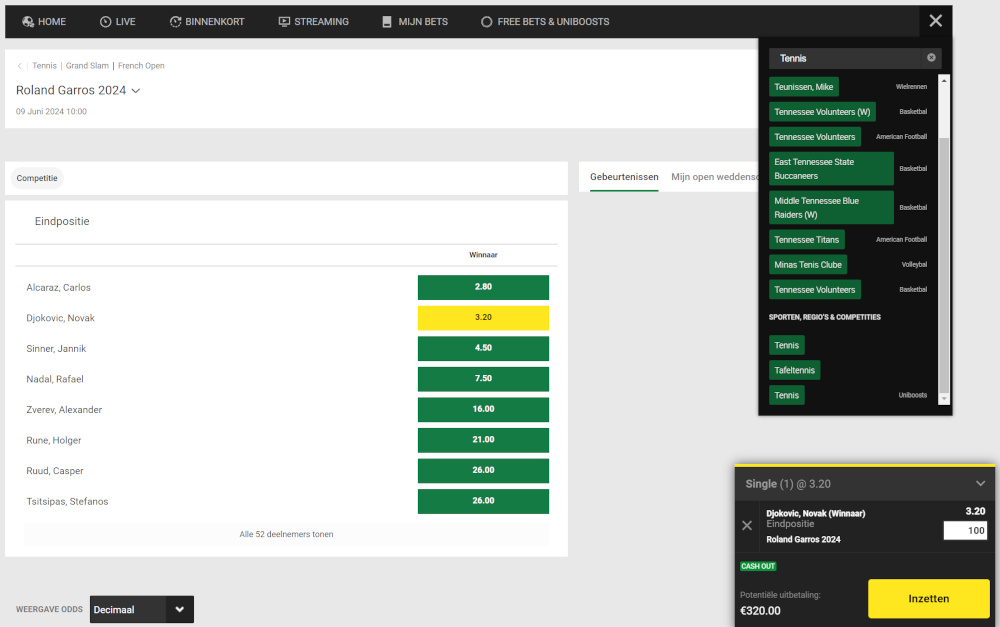Remove Djokovic bet from the betslip
This screenshot has width=1000, height=627.
[747, 526]
